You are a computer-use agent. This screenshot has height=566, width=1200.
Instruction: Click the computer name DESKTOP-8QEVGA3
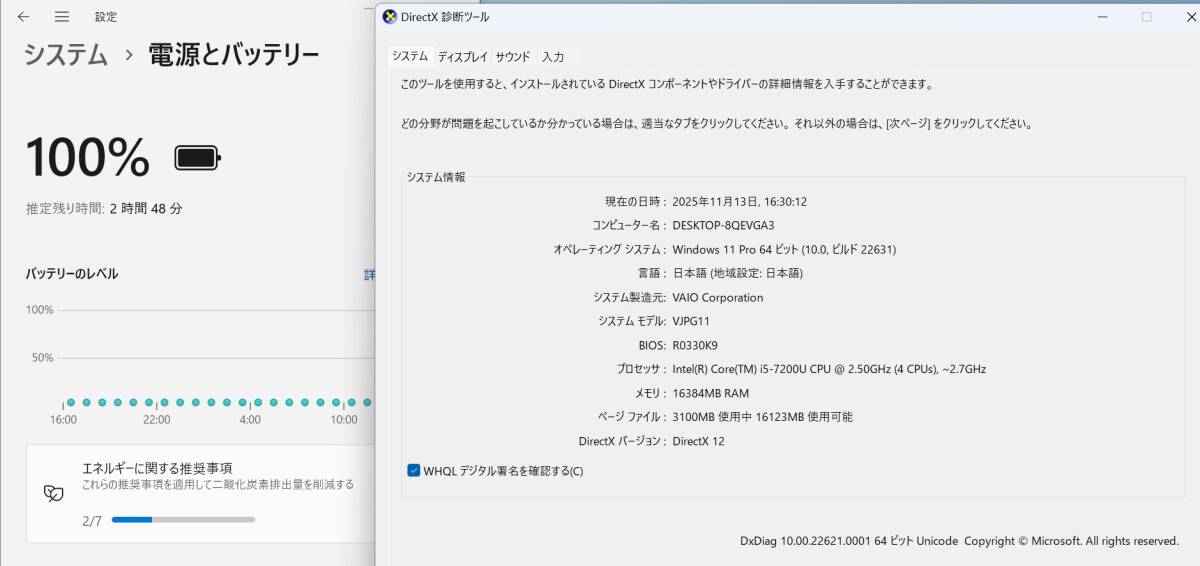point(723,225)
